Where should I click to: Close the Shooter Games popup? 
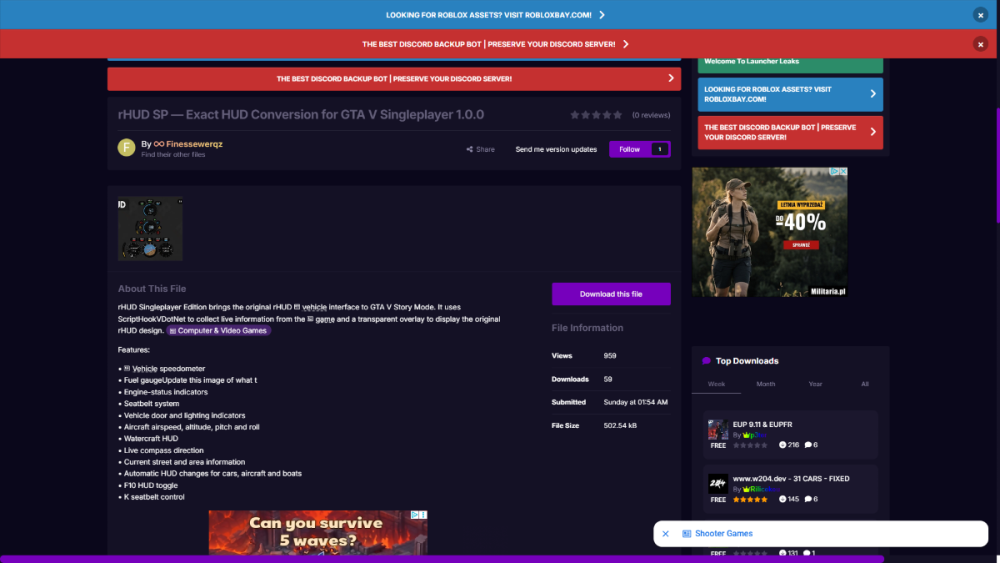pos(665,534)
